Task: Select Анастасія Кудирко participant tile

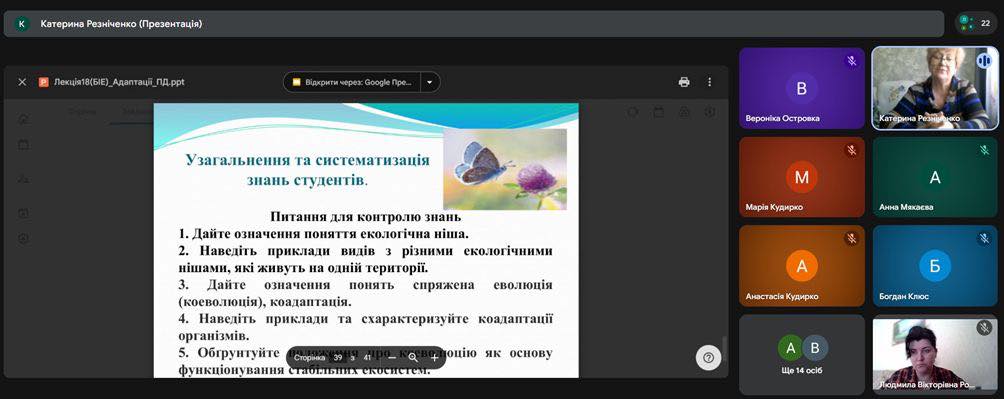Action: (802, 266)
